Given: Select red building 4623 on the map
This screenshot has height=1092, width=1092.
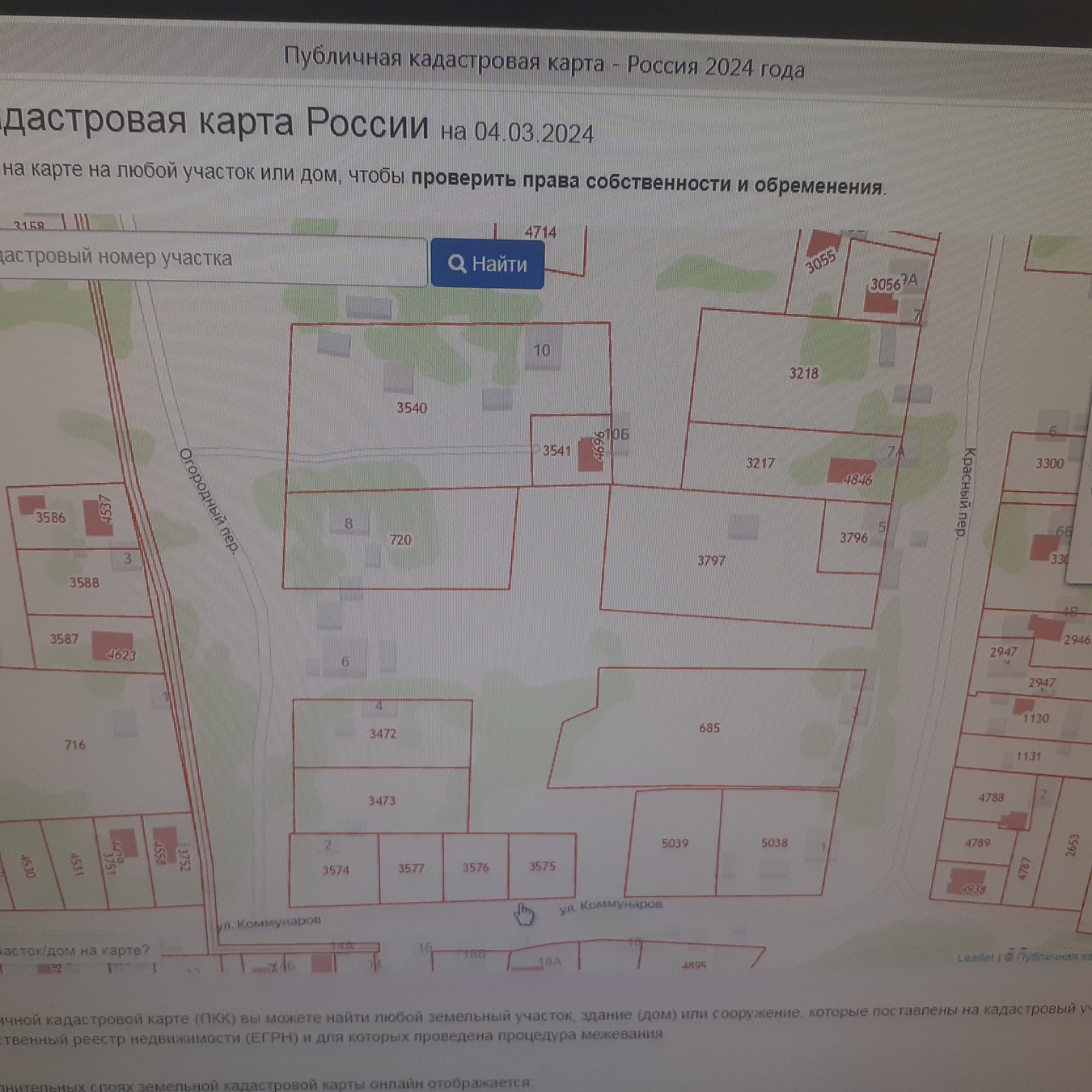Looking at the screenshot, I should click(x=112, y=645).
